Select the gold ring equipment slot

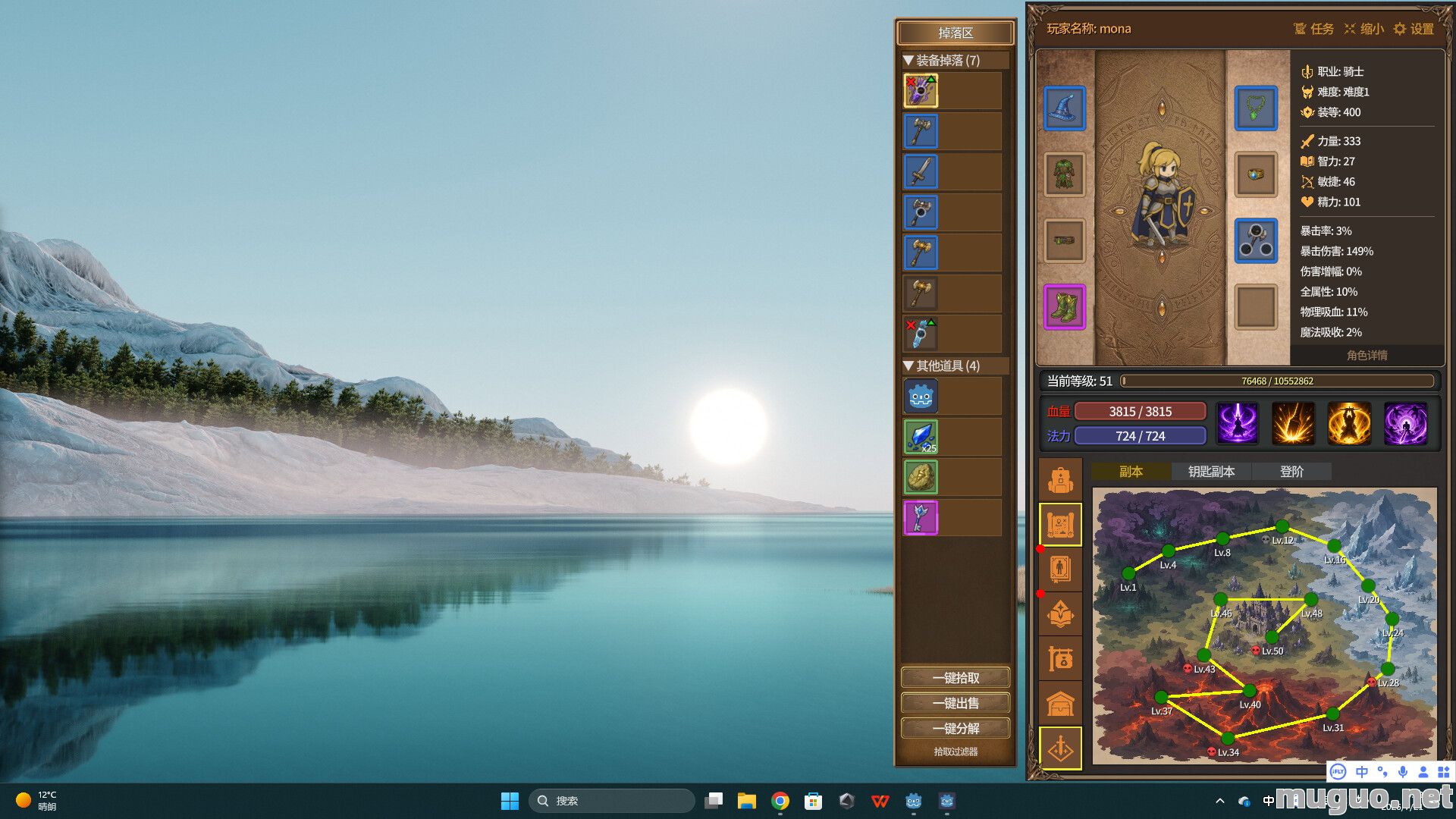1256,174
